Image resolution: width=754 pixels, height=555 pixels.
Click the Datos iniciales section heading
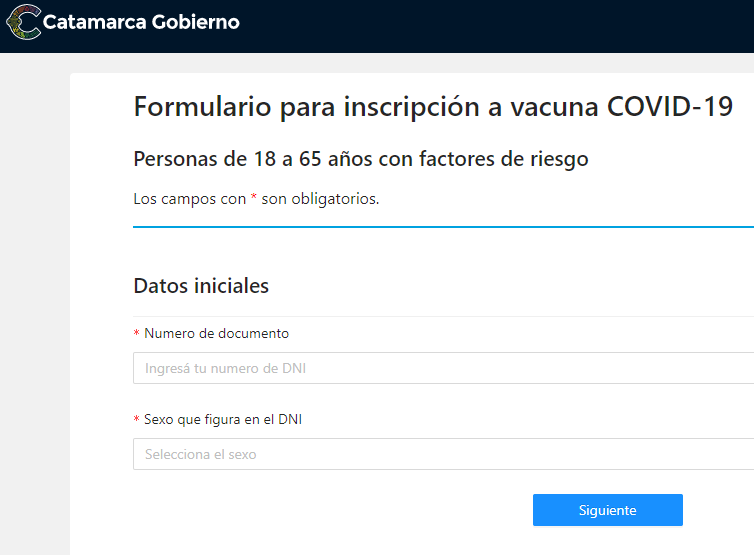click(201, 286)
